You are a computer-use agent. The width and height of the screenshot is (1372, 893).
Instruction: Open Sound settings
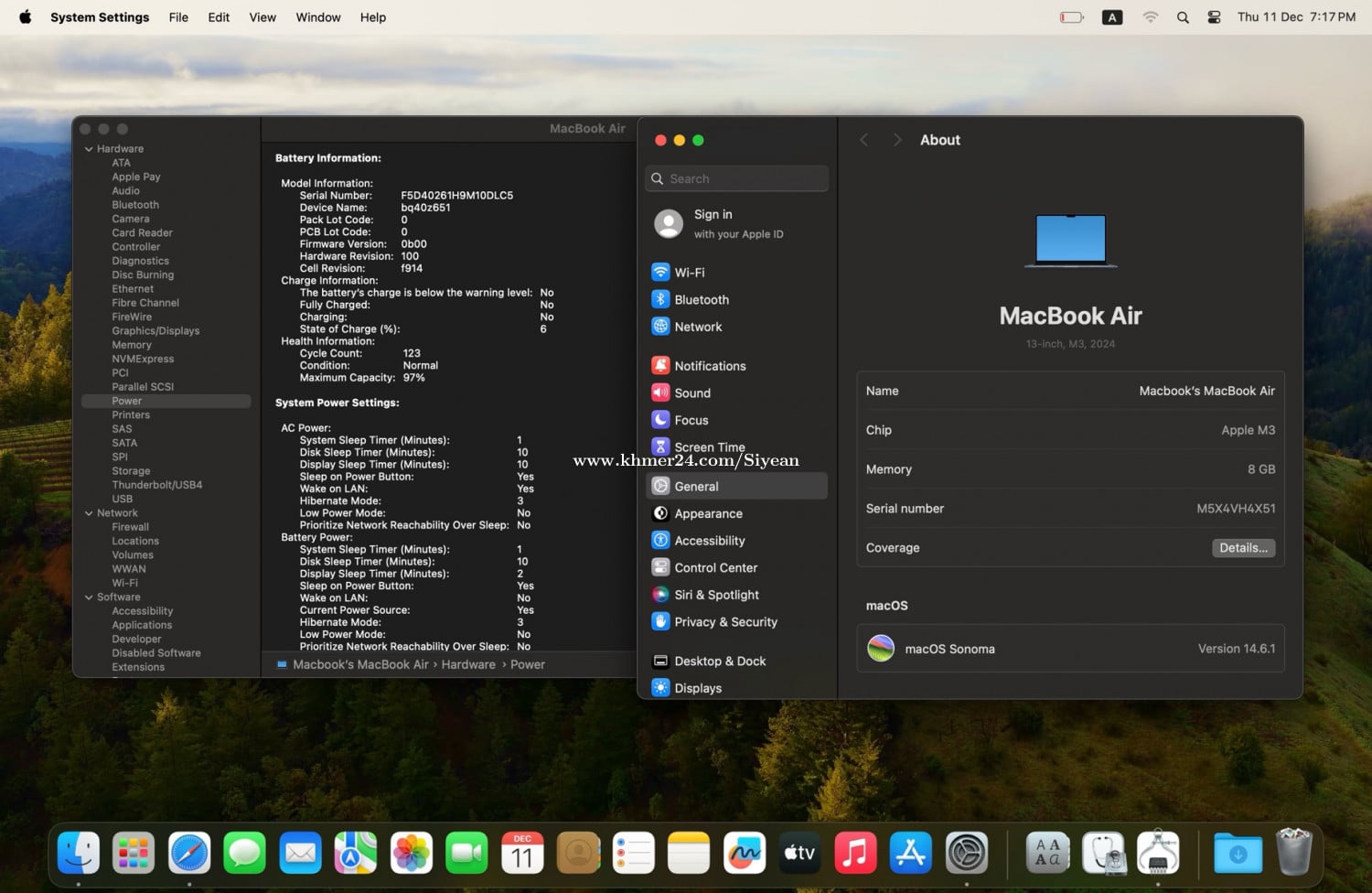click(x=691, y=393)
